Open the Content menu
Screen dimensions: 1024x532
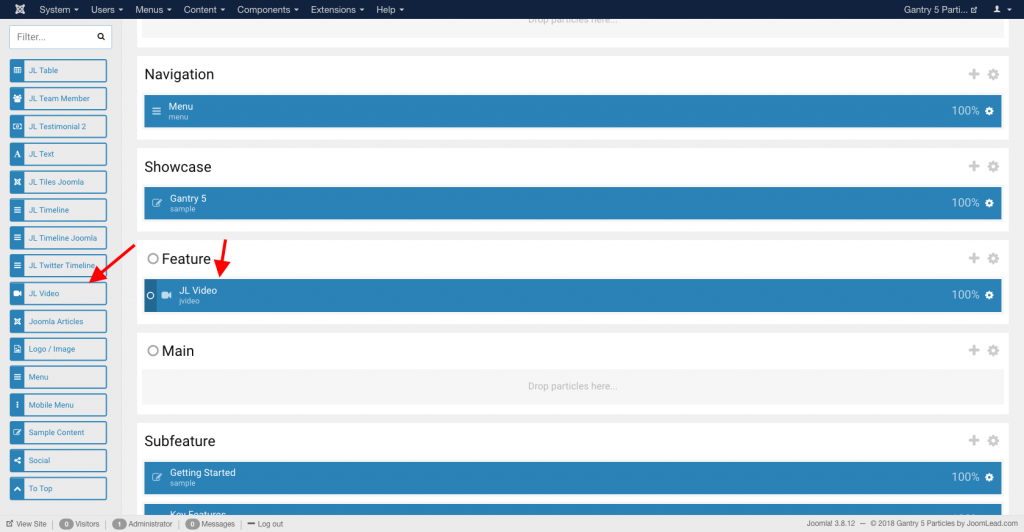tap(204, 10)
